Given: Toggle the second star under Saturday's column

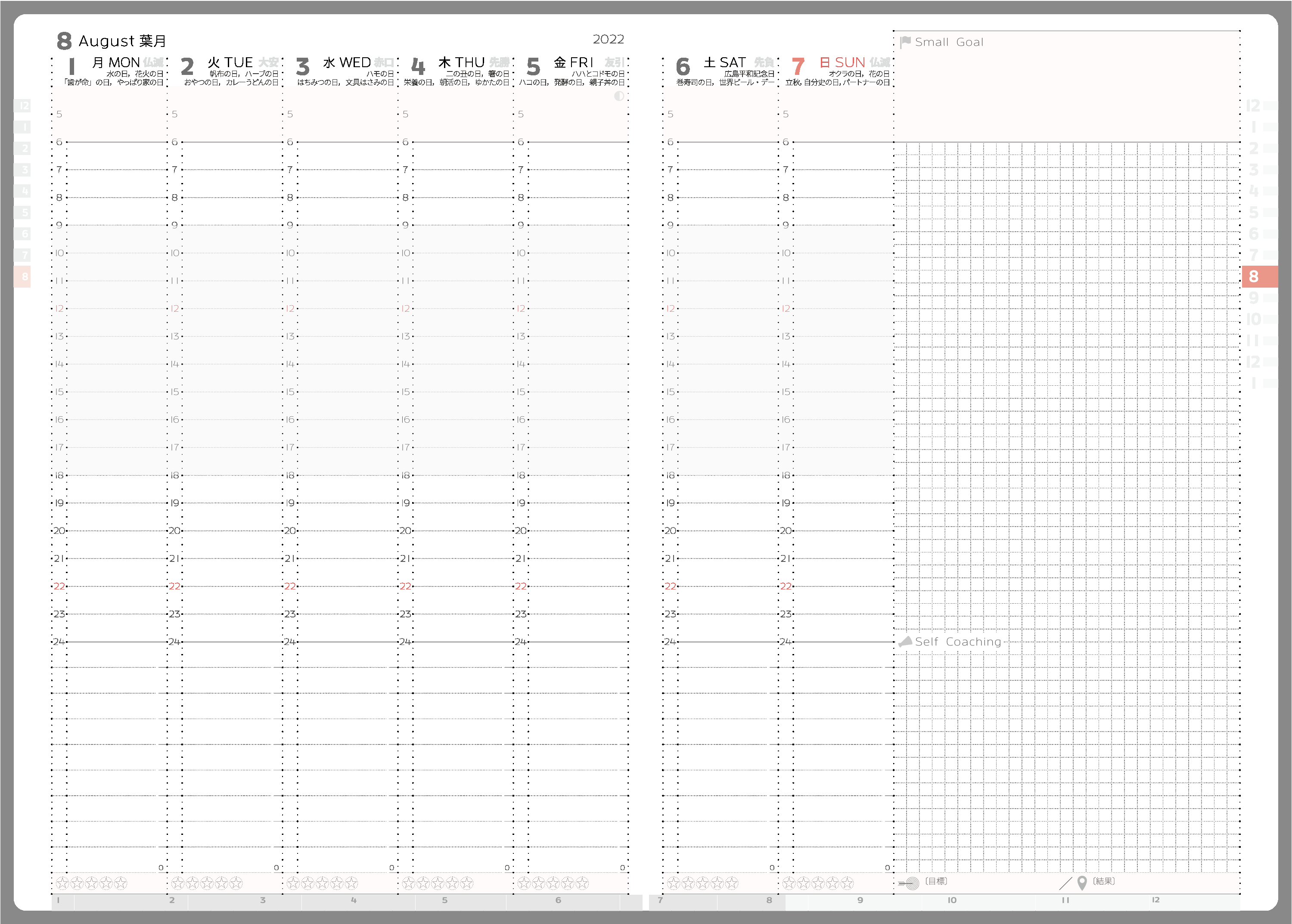Looking at the screenshot, I should coord(688,883).
